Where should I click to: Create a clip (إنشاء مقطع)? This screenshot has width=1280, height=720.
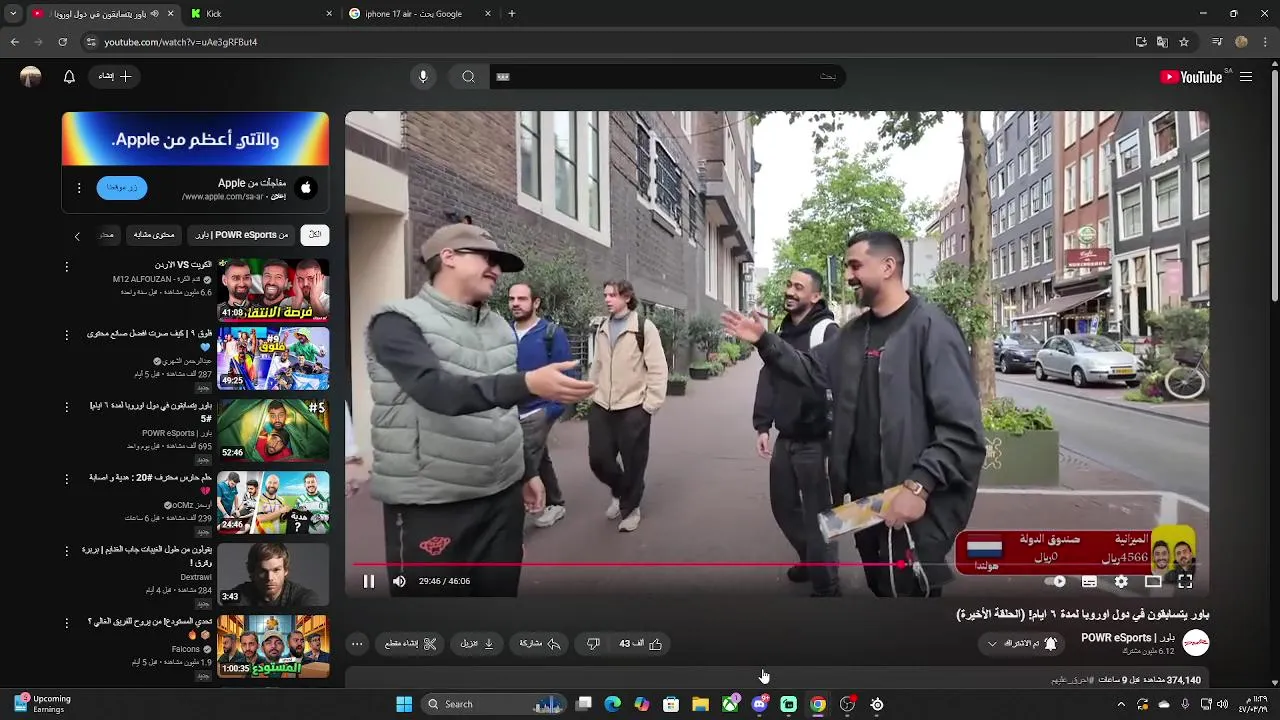point(410,644)
